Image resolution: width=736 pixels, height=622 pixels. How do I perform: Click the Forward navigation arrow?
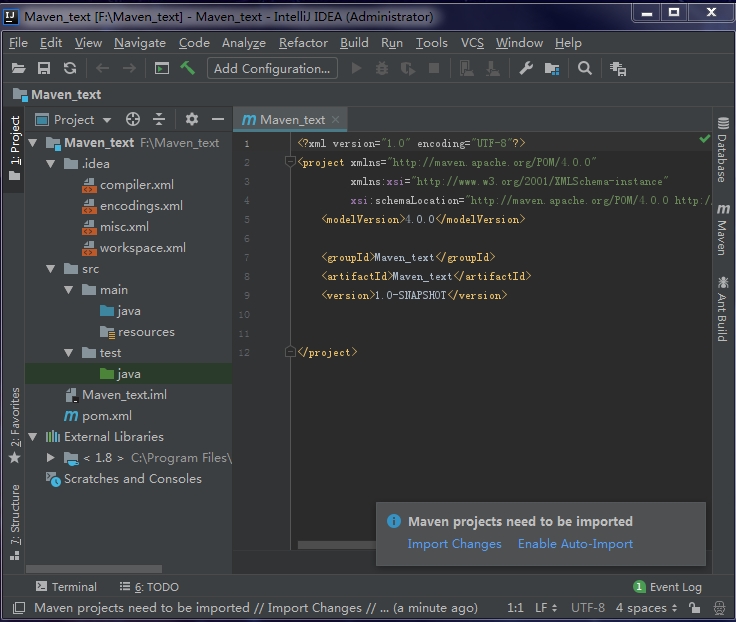click(x=129, y=69)
